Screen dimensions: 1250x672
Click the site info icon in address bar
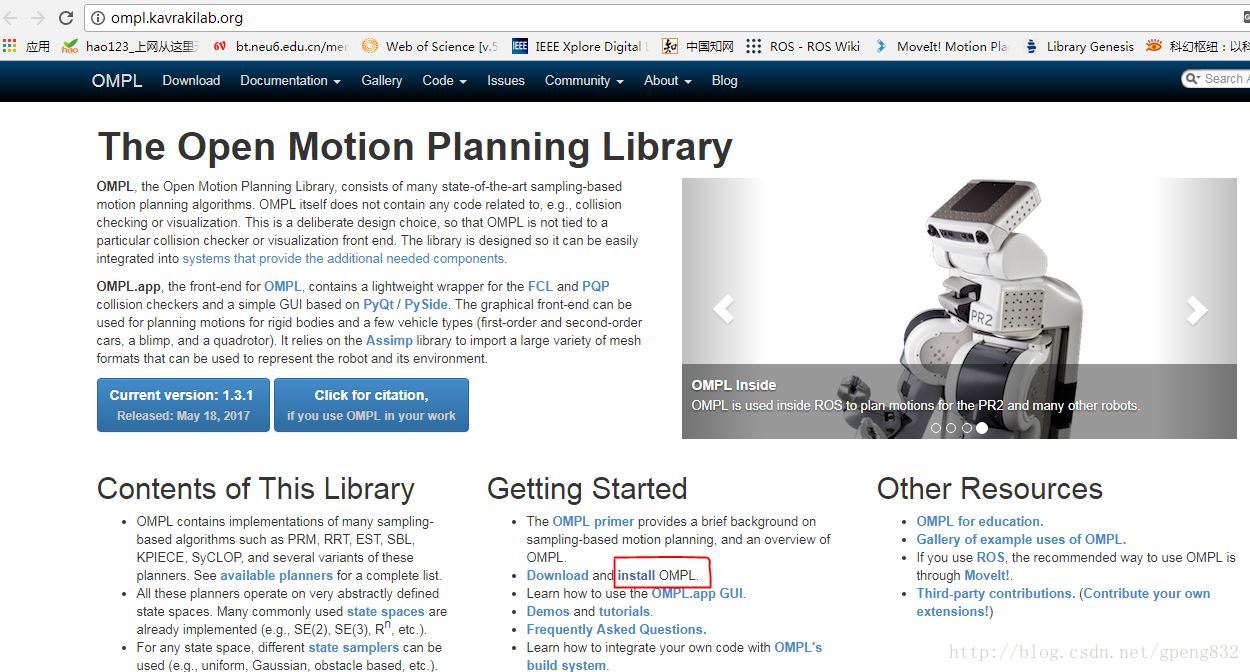97,18
